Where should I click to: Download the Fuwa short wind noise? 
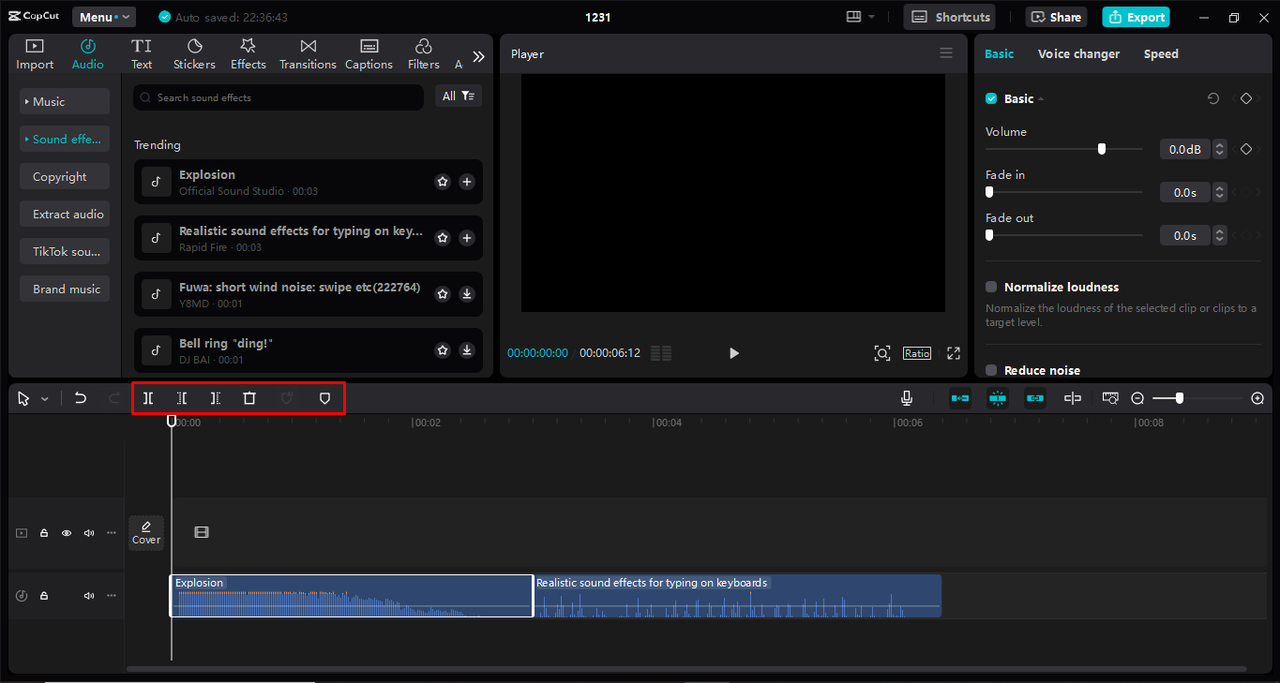tap(467, 294)
